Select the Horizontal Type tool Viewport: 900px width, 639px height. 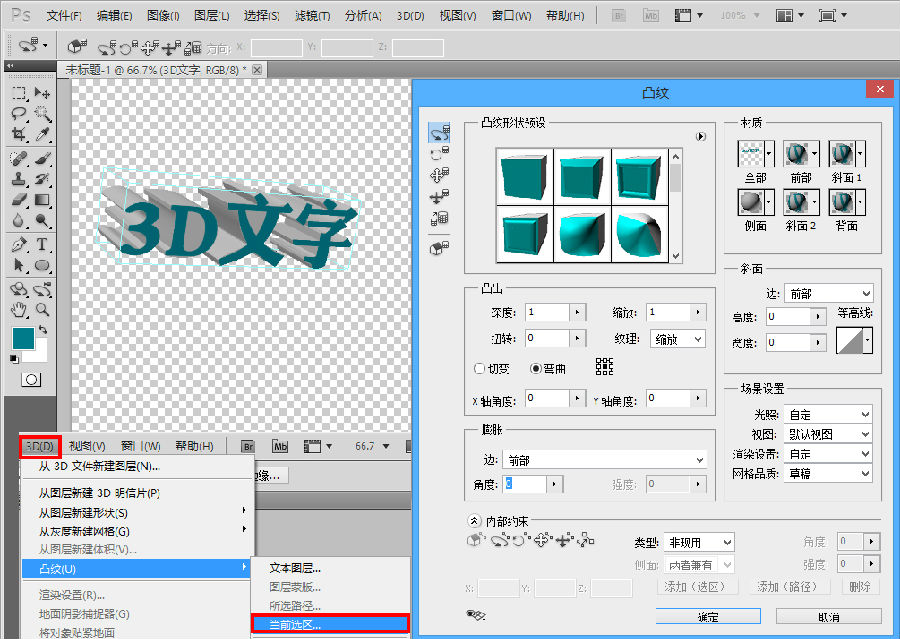(x=42, y=244)
